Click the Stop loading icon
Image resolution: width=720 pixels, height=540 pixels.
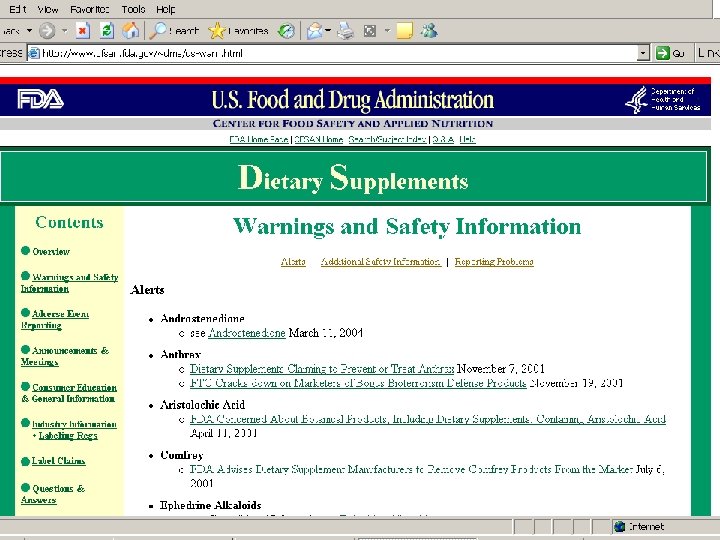click(x=83, y=31)
